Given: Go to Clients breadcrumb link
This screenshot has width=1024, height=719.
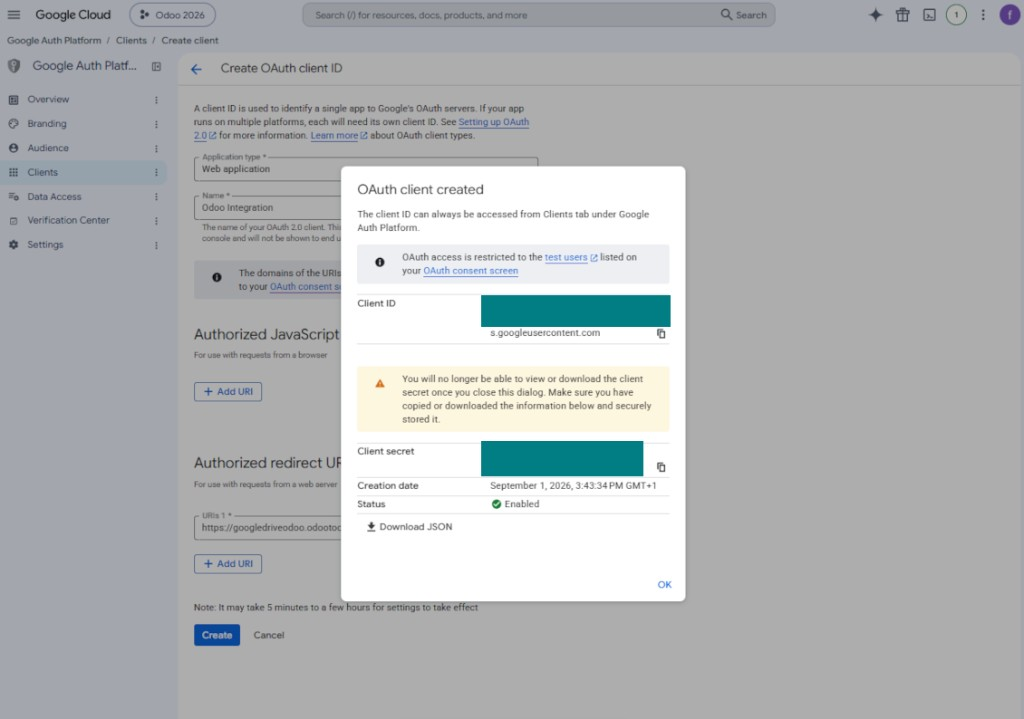Looking at the screenshot, I should (x=131, y=40).
